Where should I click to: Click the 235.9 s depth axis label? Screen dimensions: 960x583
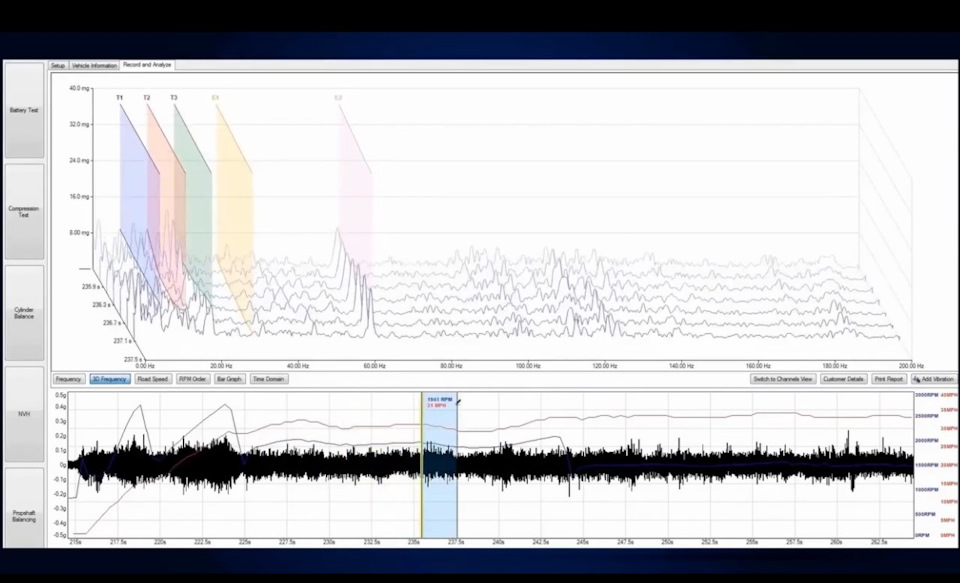[91, 287]
